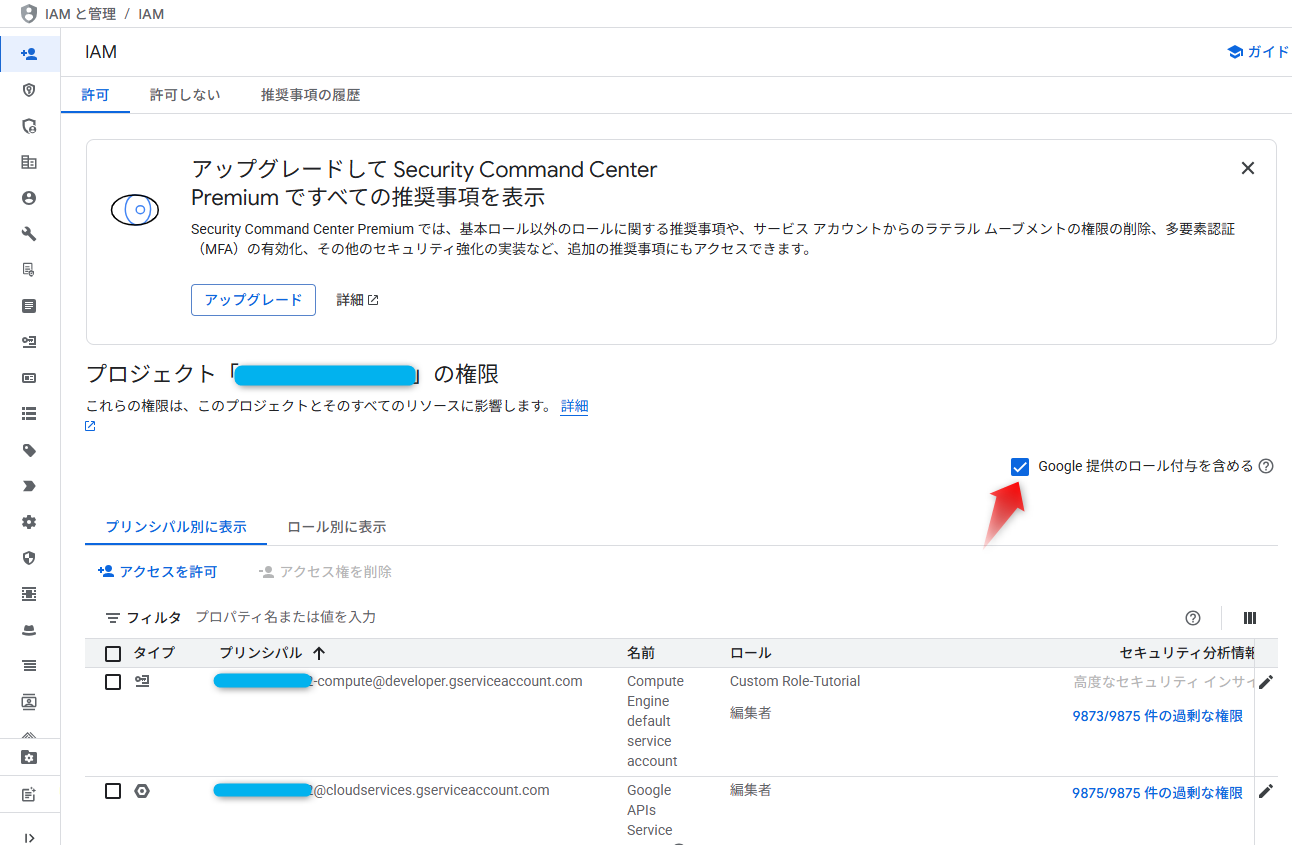Open the 詳細 link under project permissions

[x=574, y=406]
